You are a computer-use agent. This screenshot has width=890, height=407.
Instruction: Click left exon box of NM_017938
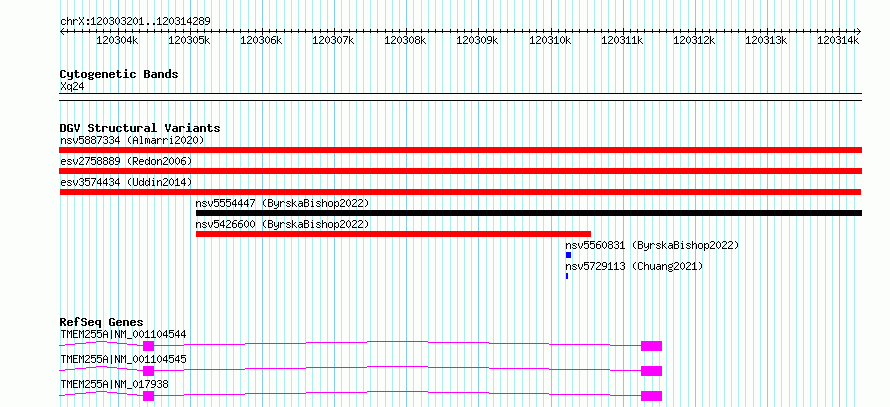point(148,396)
